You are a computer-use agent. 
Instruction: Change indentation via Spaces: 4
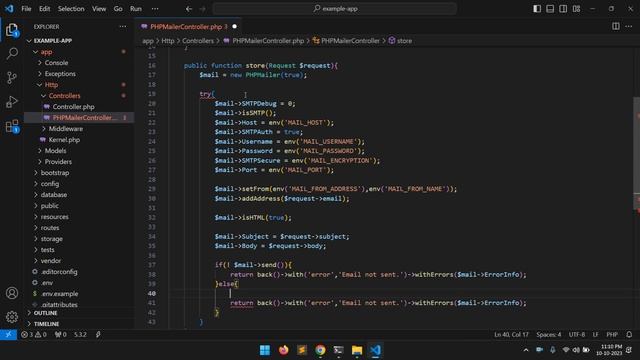[x=549, y=335]
